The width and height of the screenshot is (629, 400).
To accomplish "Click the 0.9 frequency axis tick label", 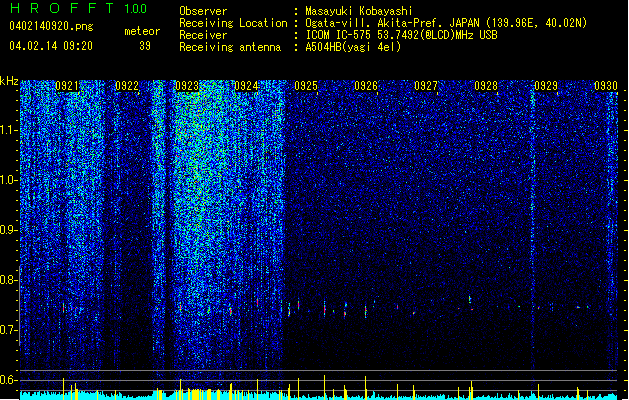I will click(9, 230).
